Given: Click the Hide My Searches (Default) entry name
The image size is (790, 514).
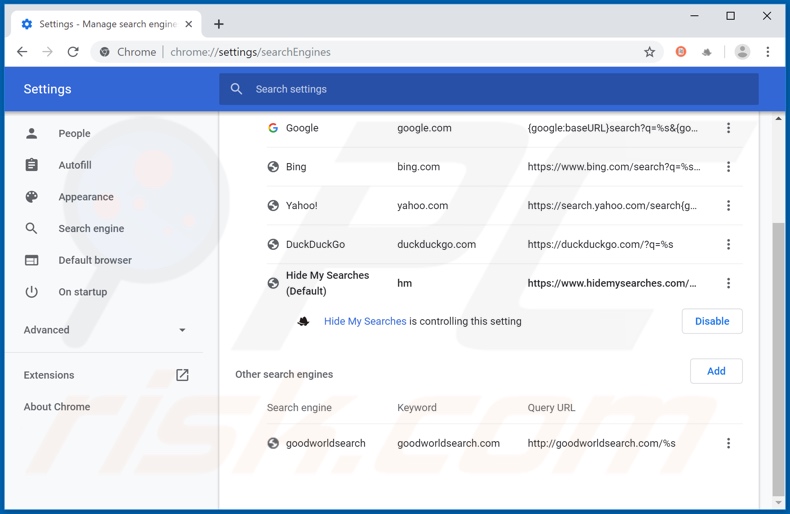Looking at the screenshot, I should [x=327, y=283].
